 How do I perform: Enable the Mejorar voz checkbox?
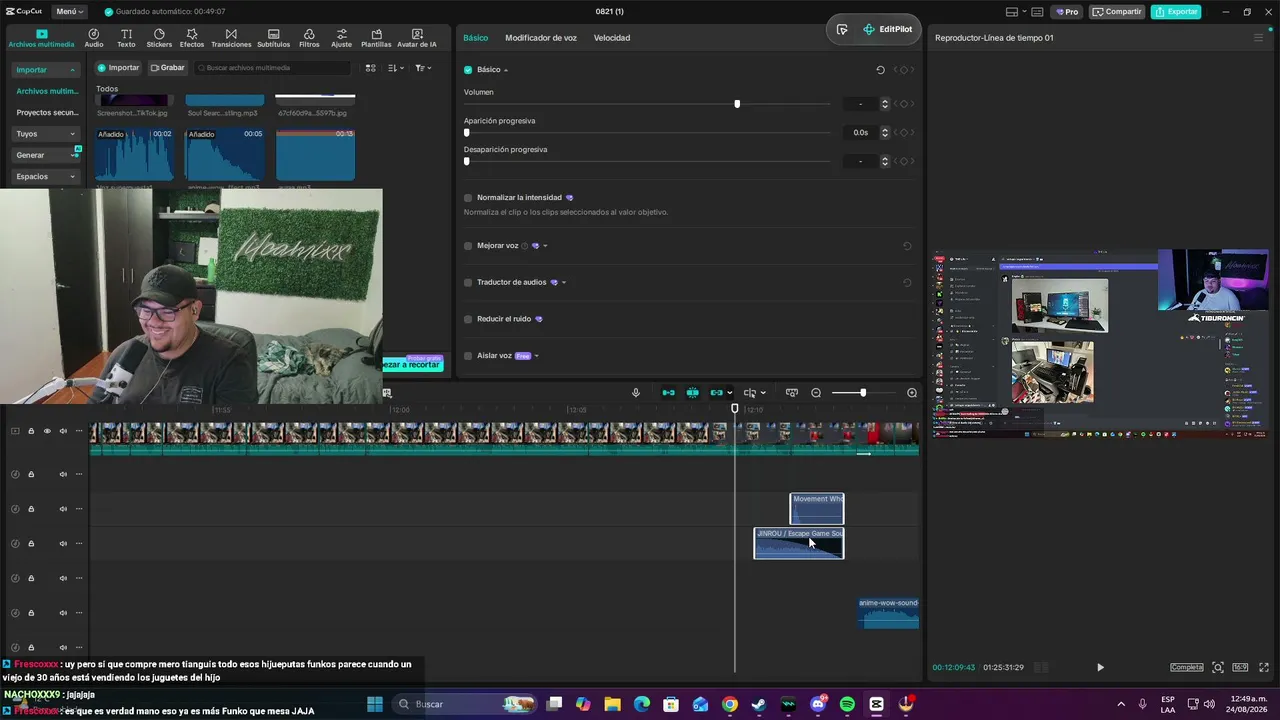pos(468,246)
